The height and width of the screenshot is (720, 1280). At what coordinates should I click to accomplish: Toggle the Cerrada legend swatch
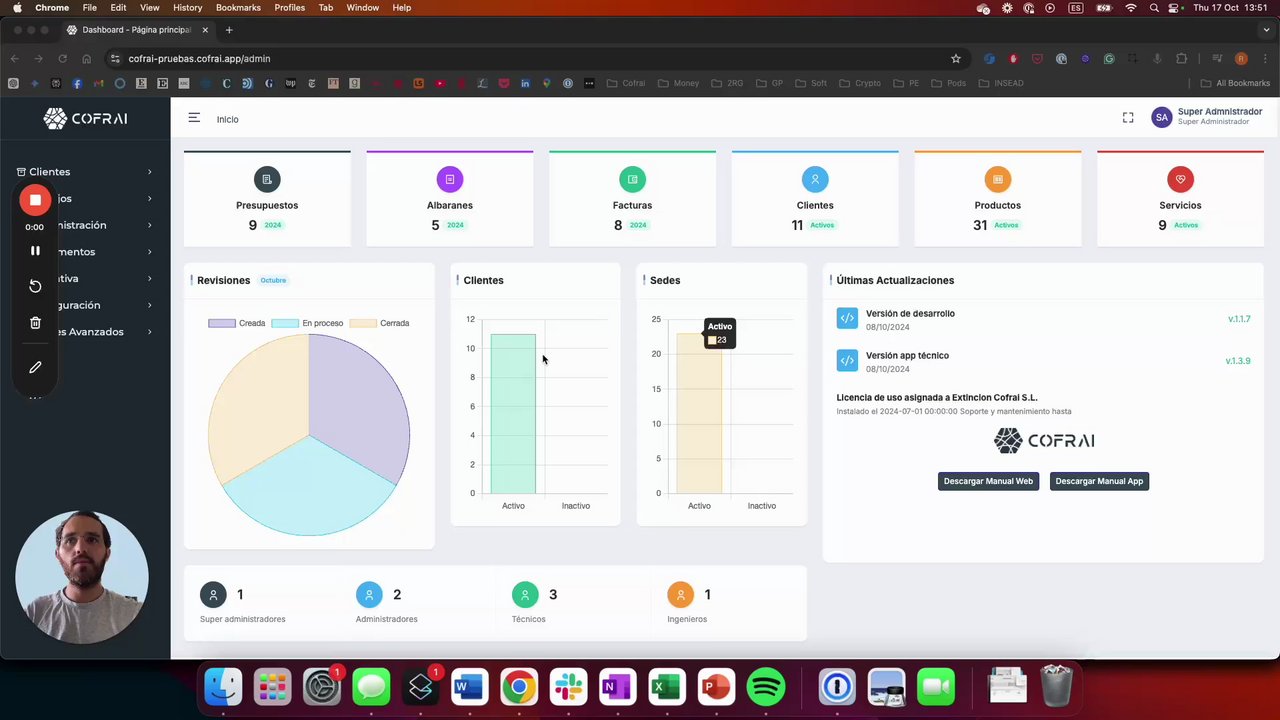pos(363,323)
